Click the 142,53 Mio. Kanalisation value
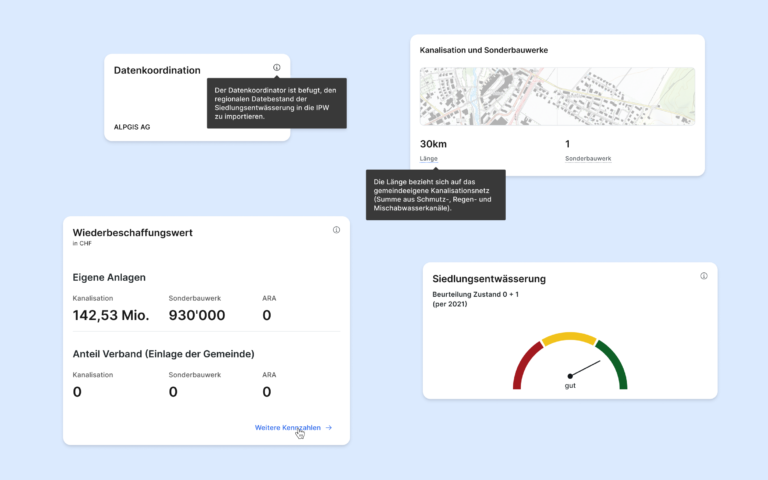 111,316
